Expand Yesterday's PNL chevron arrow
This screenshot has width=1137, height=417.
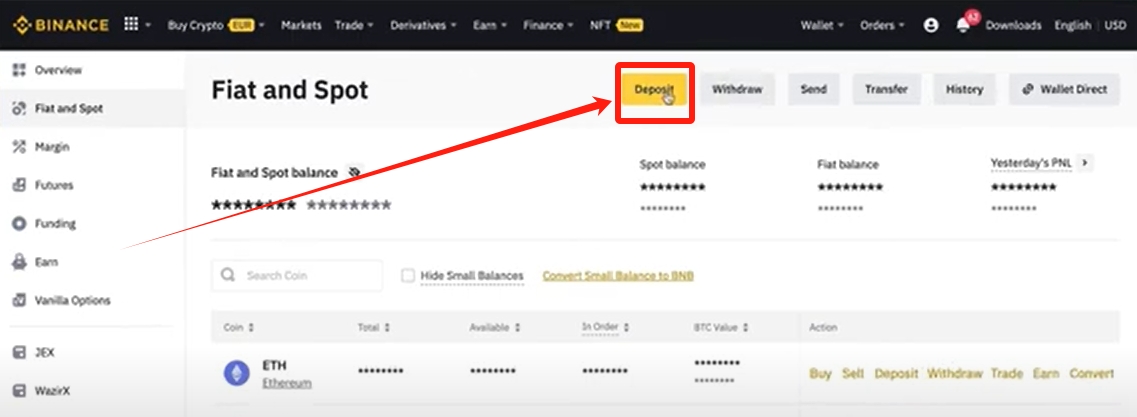pyautogui.click(x=1085, y=163)
